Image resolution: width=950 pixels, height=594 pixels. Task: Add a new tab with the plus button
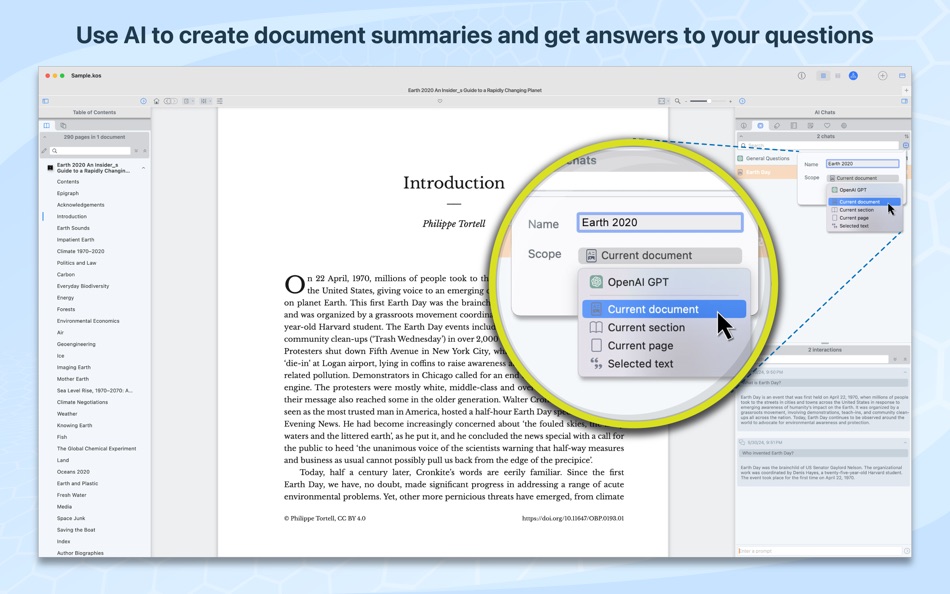pyautogui.click(x=906, y=90)
